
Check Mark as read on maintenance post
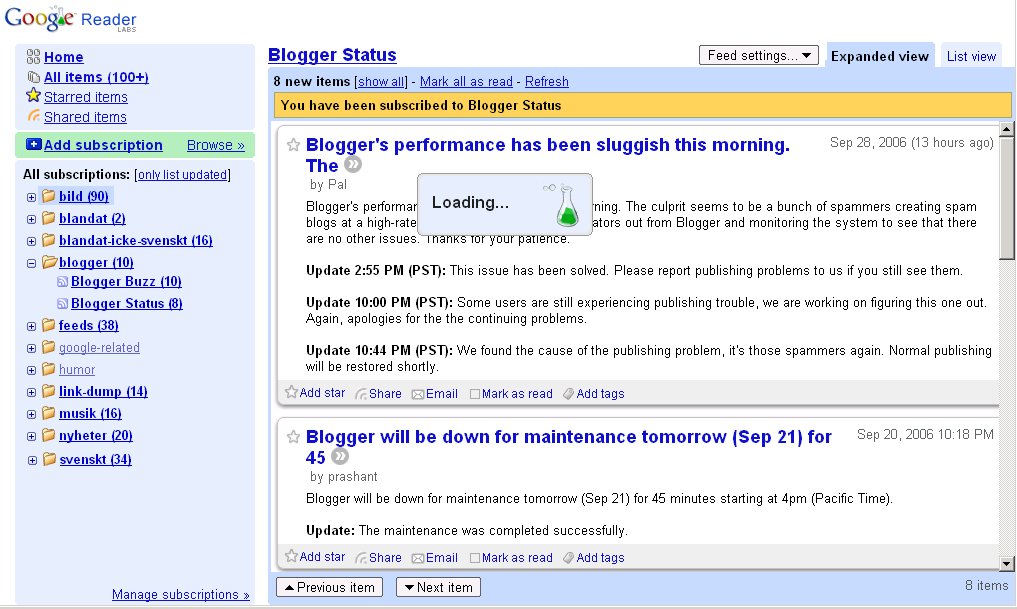475,558
